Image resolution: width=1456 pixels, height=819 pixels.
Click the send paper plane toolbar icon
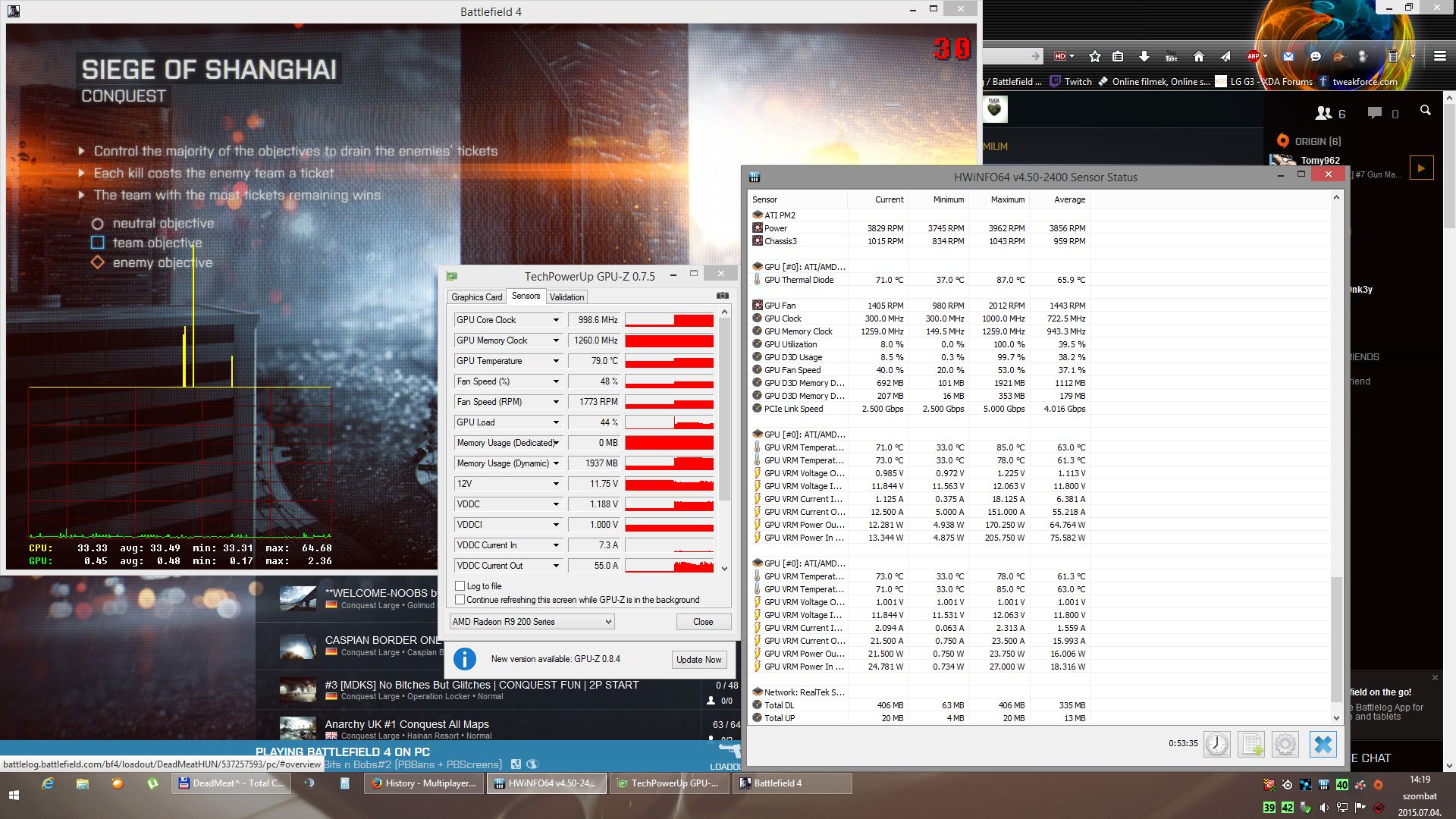pyautogui.click(x=1225, y=56)
